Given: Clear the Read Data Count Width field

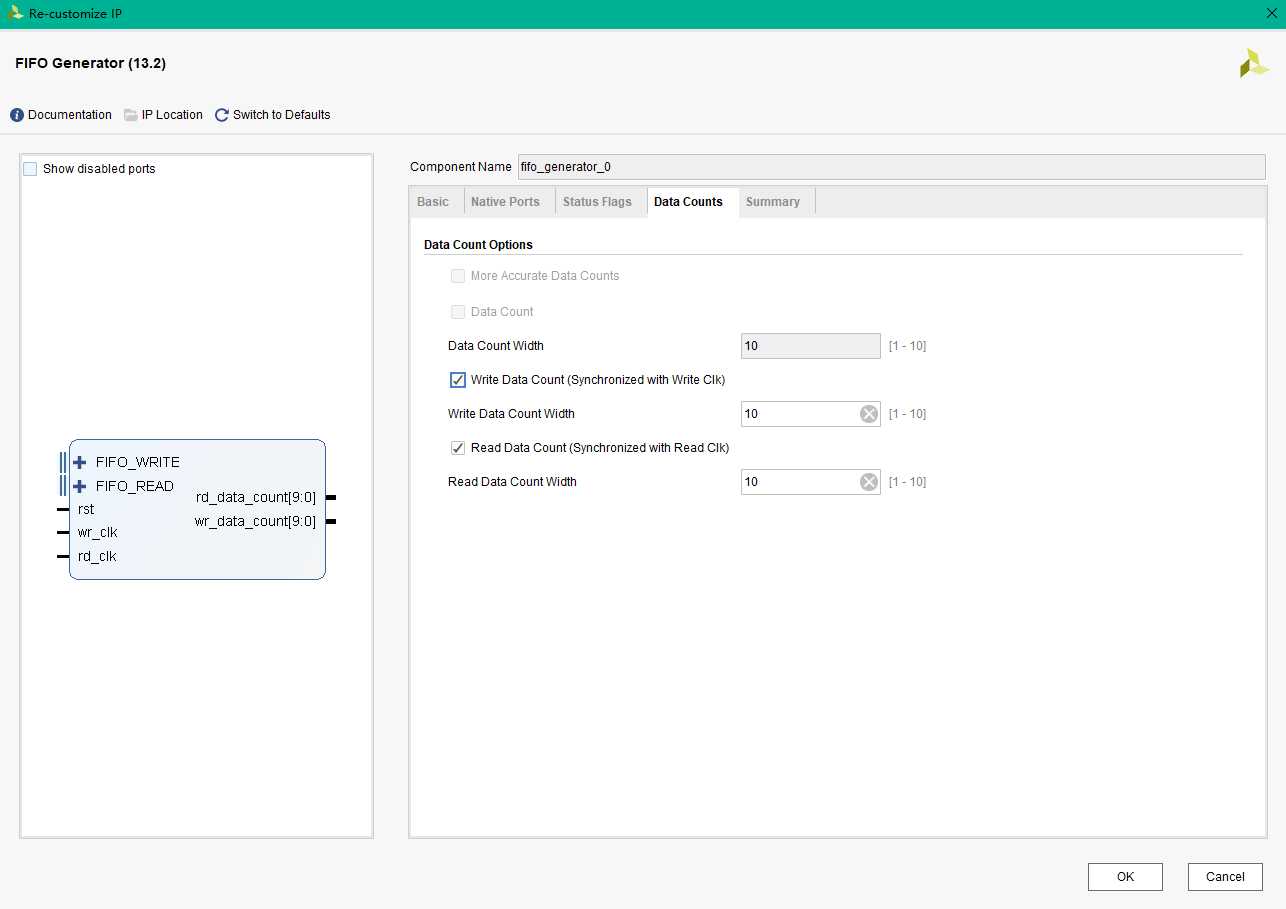Looking at the screenshot, I should [x=869, y=482].
